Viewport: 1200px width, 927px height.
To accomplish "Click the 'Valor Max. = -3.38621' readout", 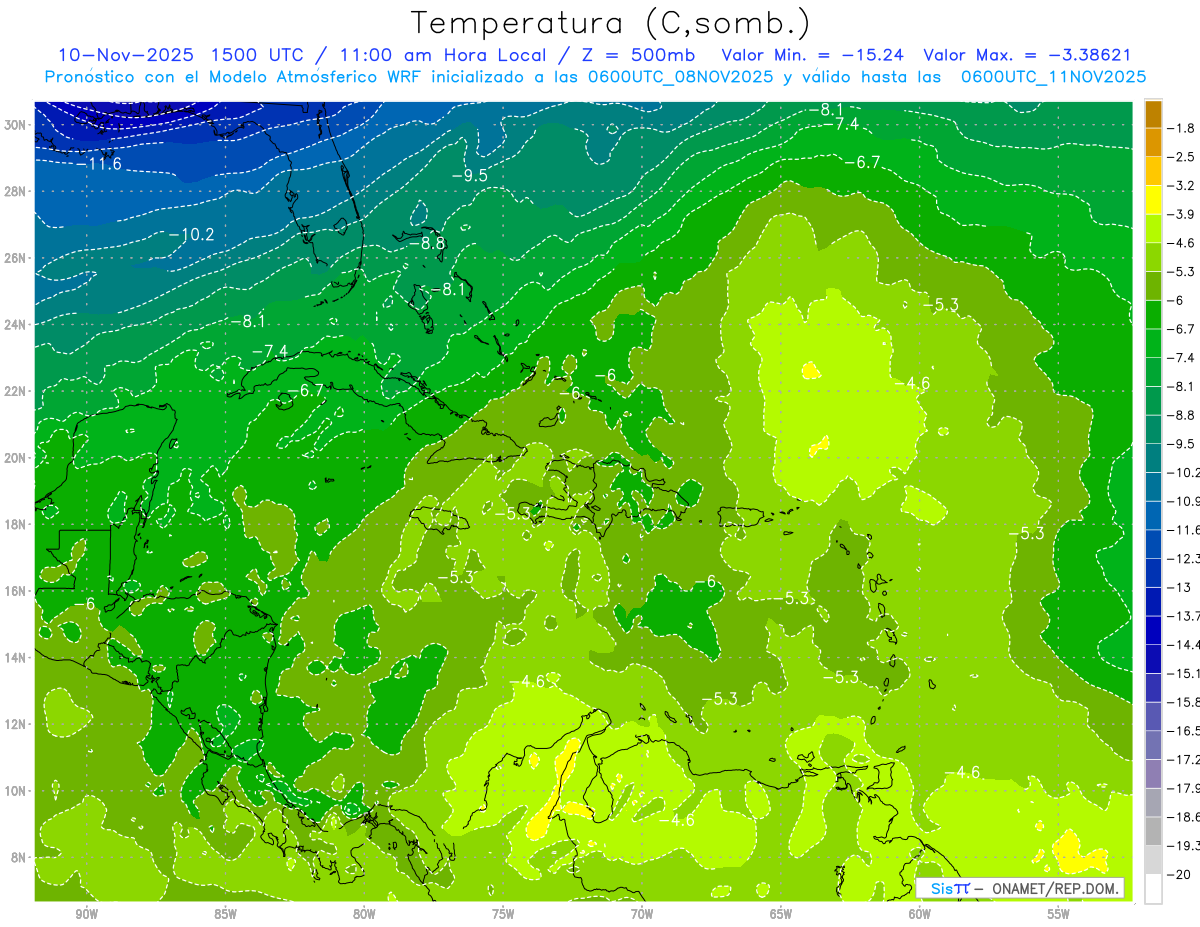I will tap(1027, 55).
